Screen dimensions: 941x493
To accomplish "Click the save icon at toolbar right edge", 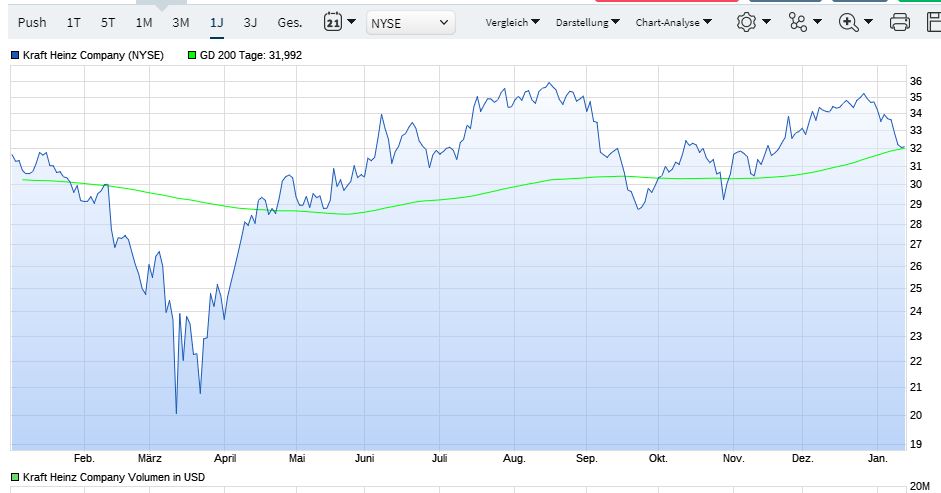I will pos(933,22).
